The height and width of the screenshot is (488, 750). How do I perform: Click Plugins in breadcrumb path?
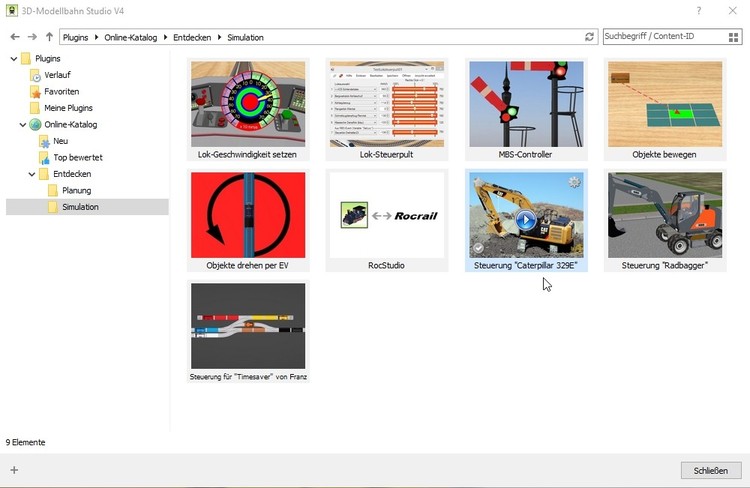[76, 37]
